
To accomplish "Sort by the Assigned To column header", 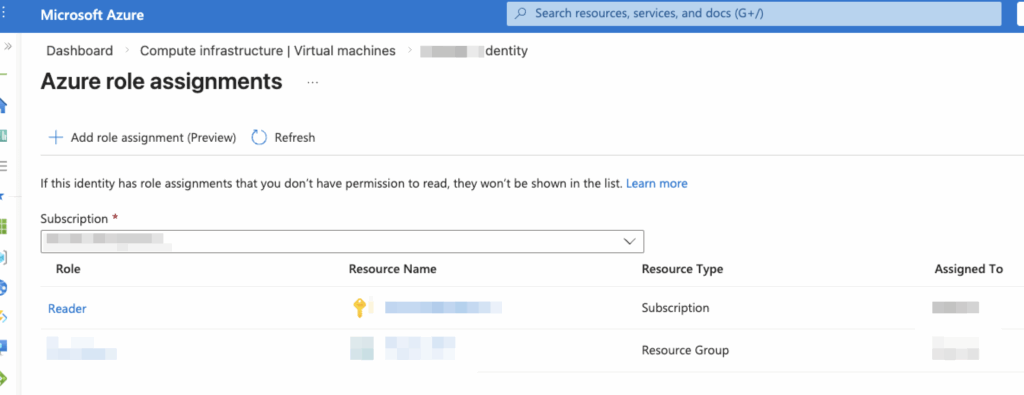I will tap(968, 269).
